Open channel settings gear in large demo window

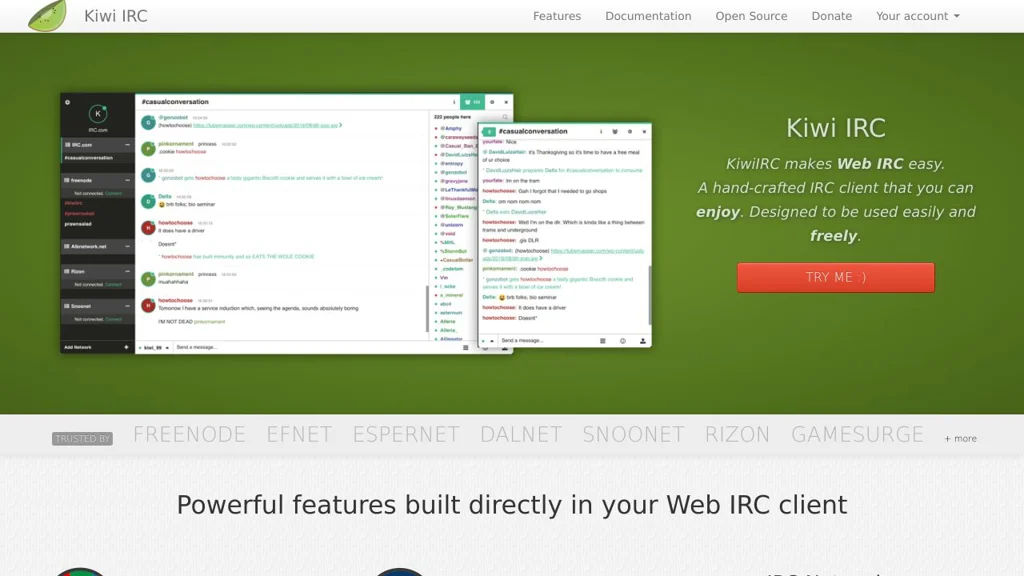tap(492, 102)
